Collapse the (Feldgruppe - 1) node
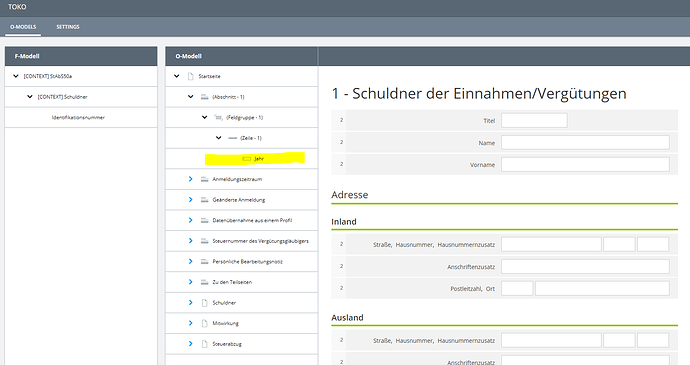 pyautogui.click(x=205, y=118)
